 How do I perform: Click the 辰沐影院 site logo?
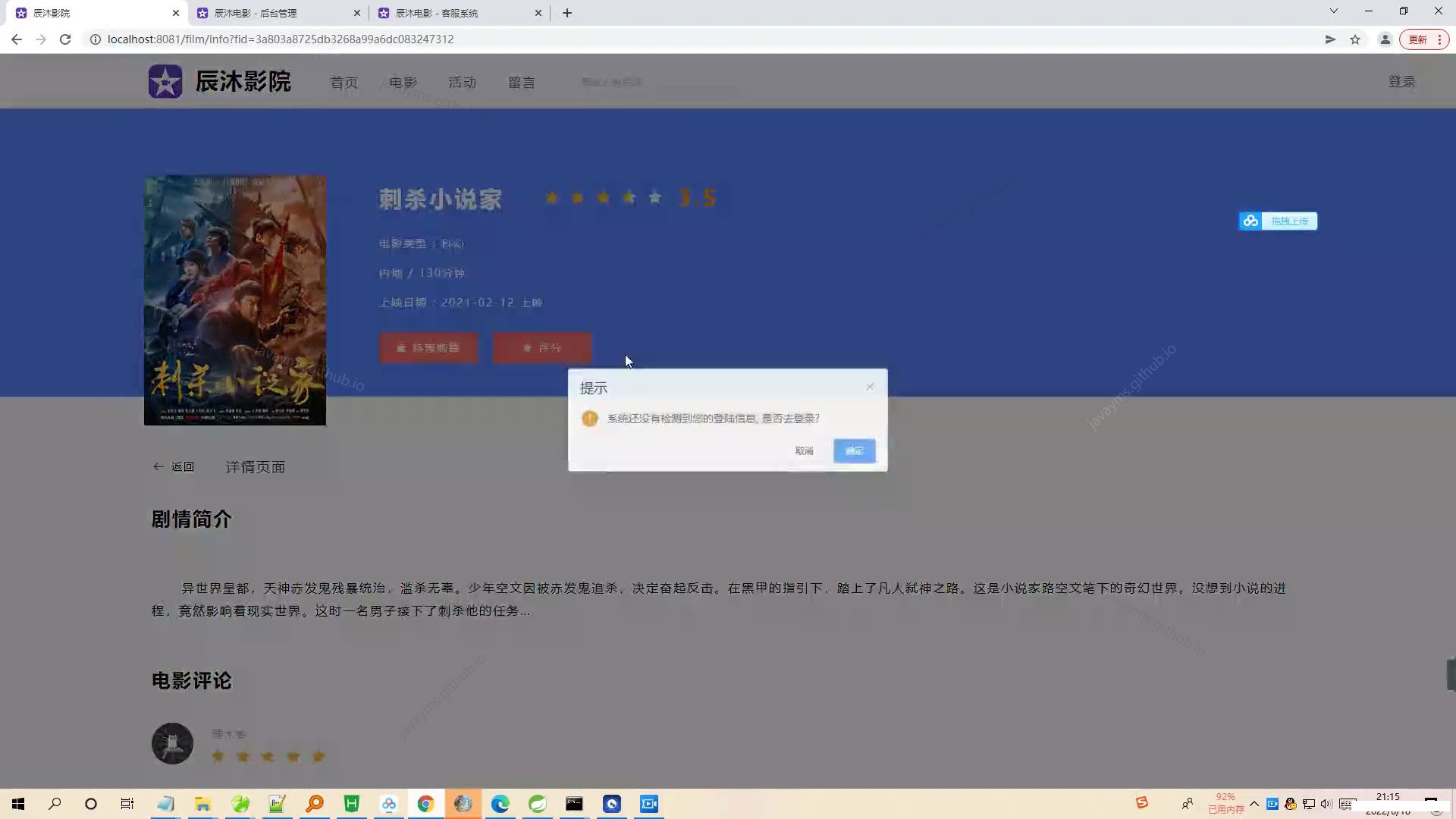[218, 80]
